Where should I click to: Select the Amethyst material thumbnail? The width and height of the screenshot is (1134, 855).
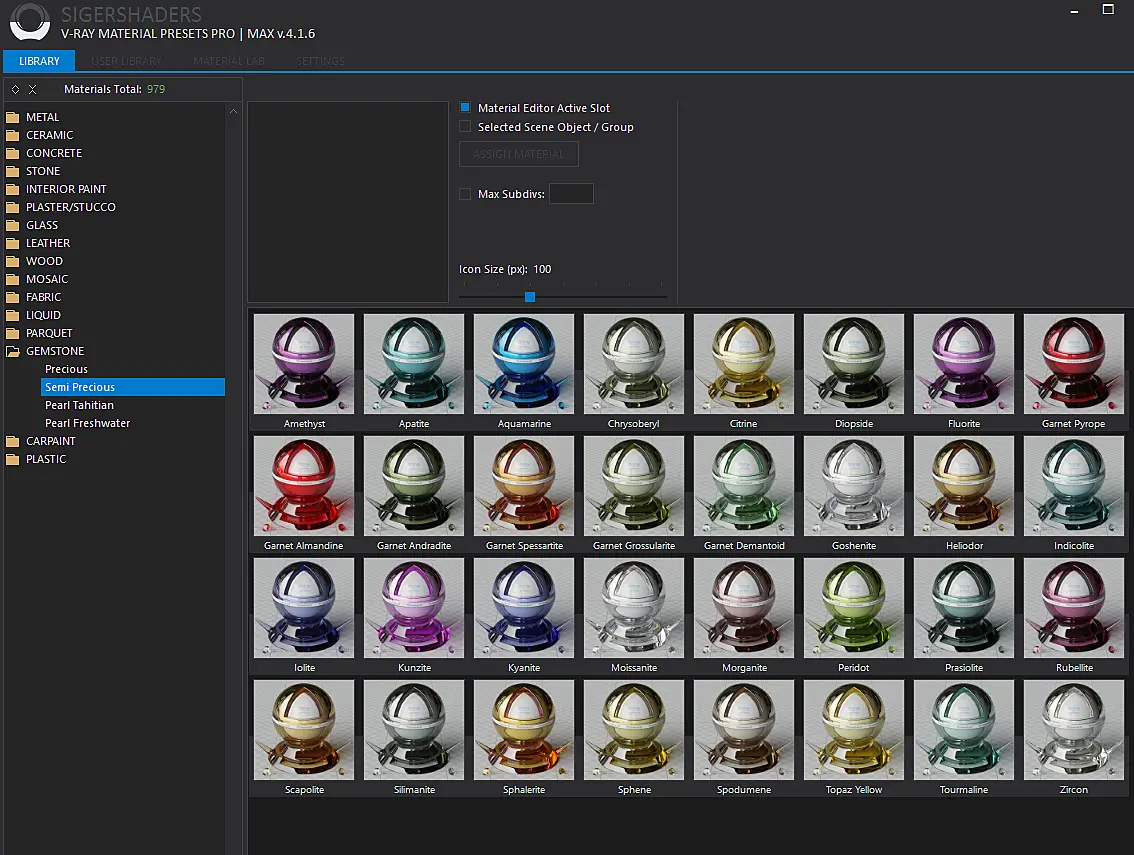tap(304, 364)
